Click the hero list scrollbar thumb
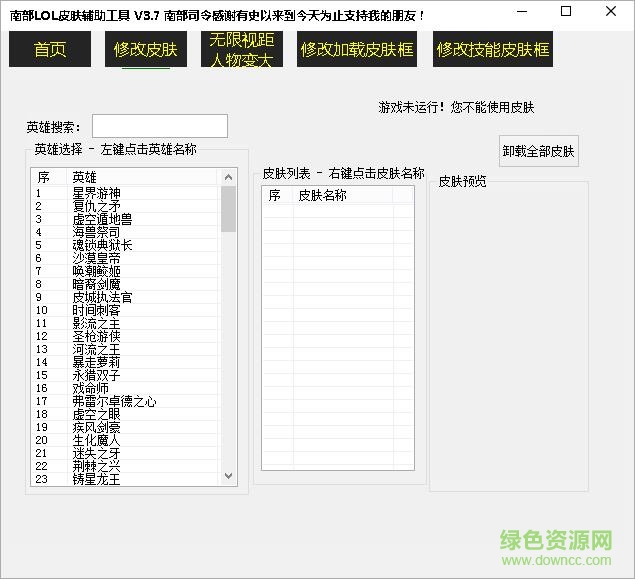The width and height of the screenshot is (635, 579). 228,208
